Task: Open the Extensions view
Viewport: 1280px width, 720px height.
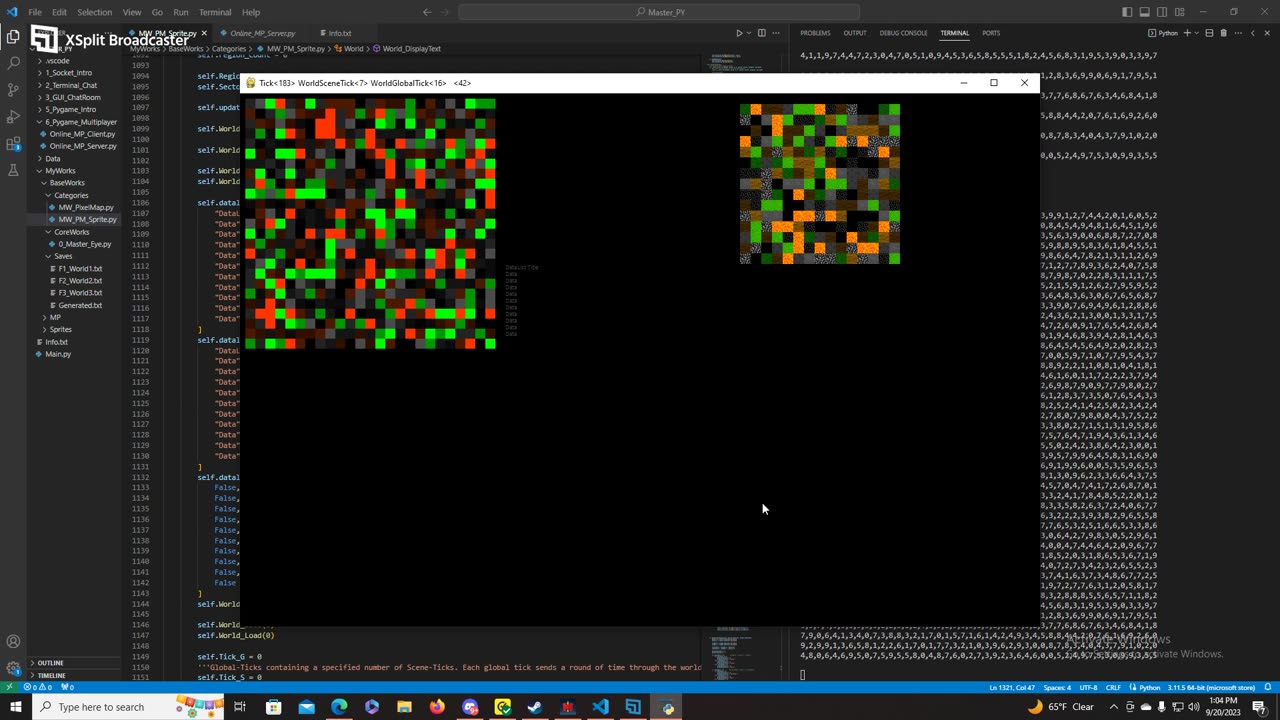Action: tap(13, 144)
